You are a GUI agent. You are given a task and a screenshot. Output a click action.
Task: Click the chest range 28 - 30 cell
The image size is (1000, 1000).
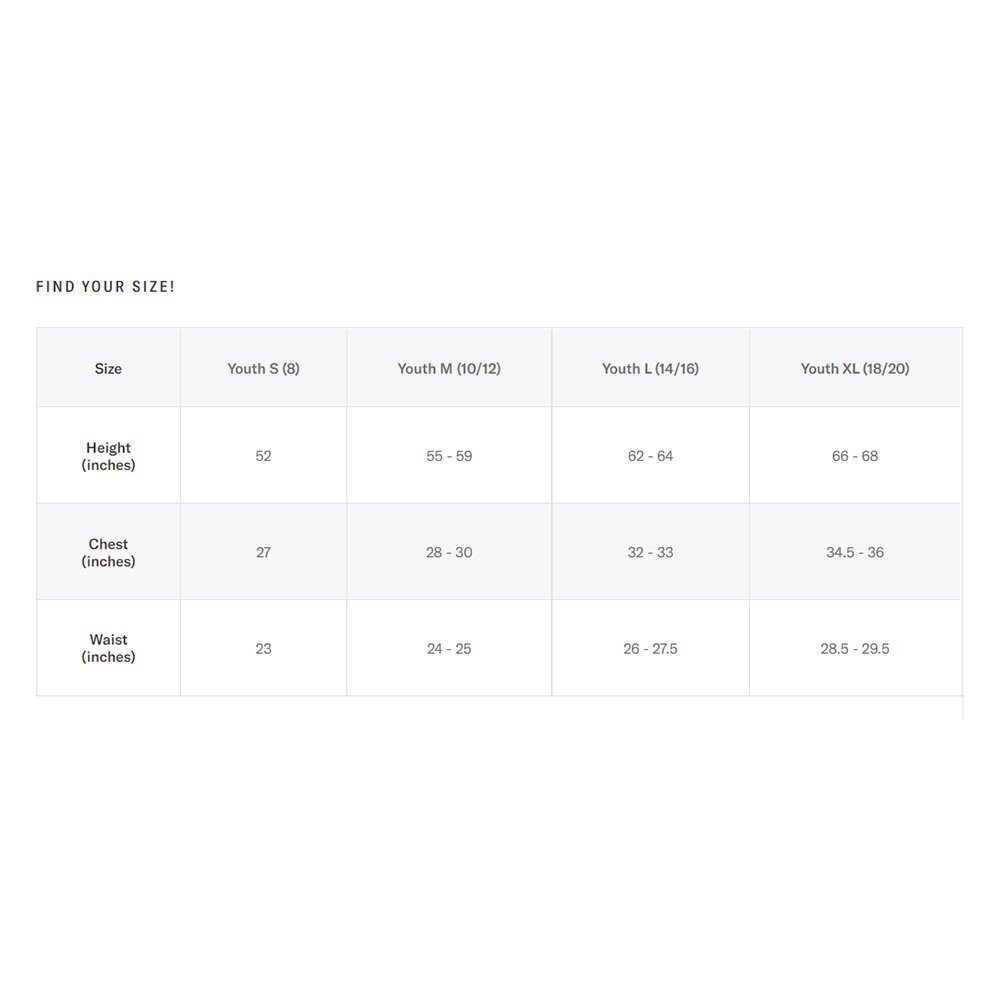(449, 552)
